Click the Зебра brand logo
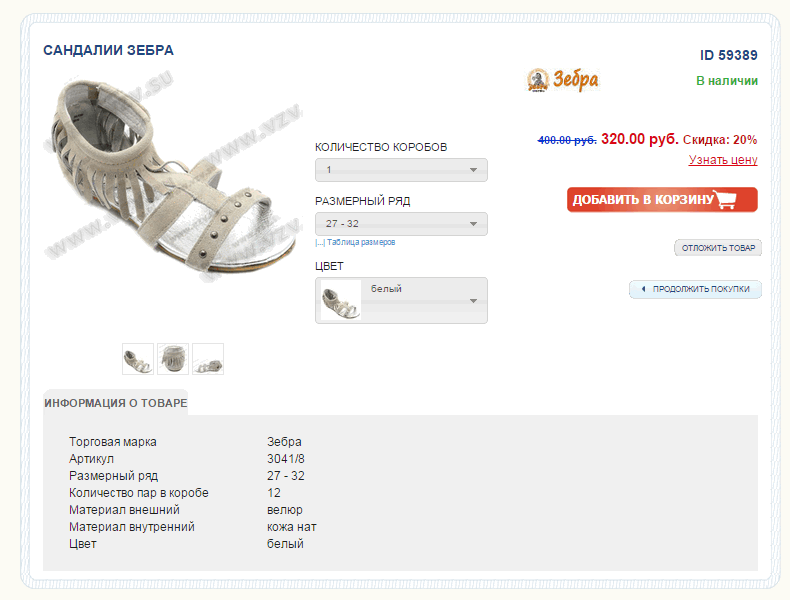The image size is (790, 600). click(562, 80)
